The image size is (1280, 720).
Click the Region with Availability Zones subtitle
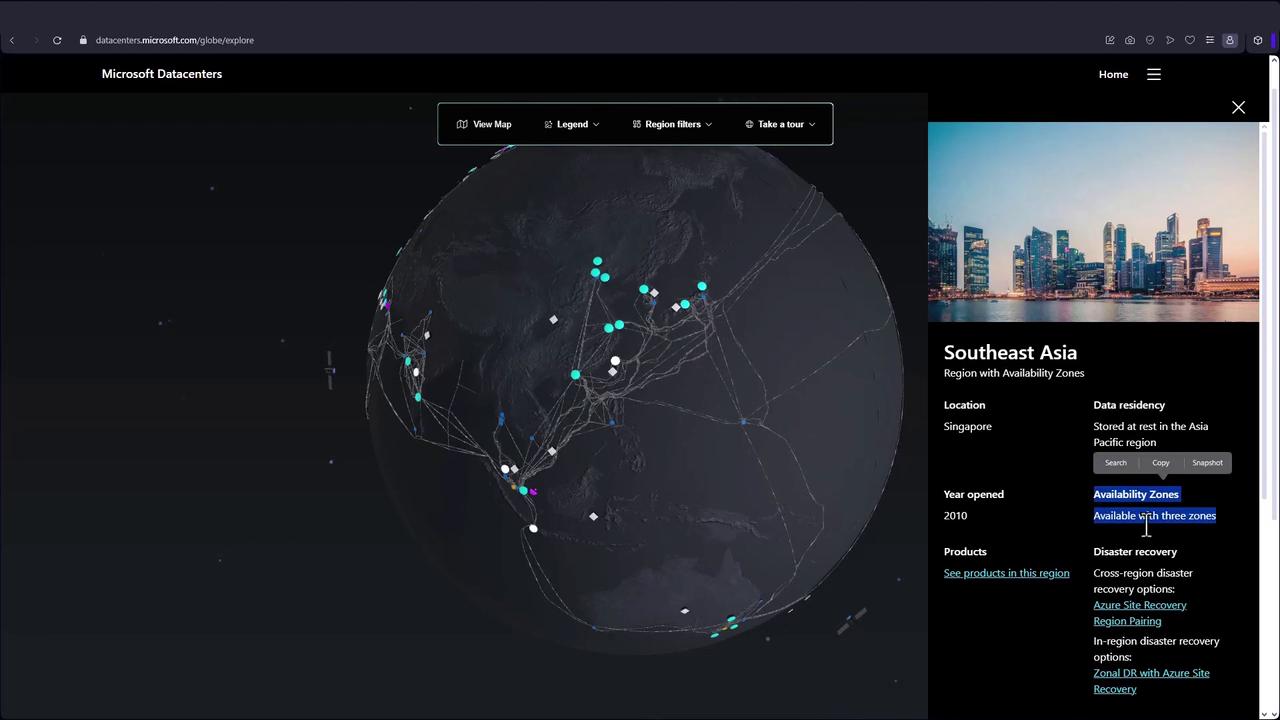1014,373
